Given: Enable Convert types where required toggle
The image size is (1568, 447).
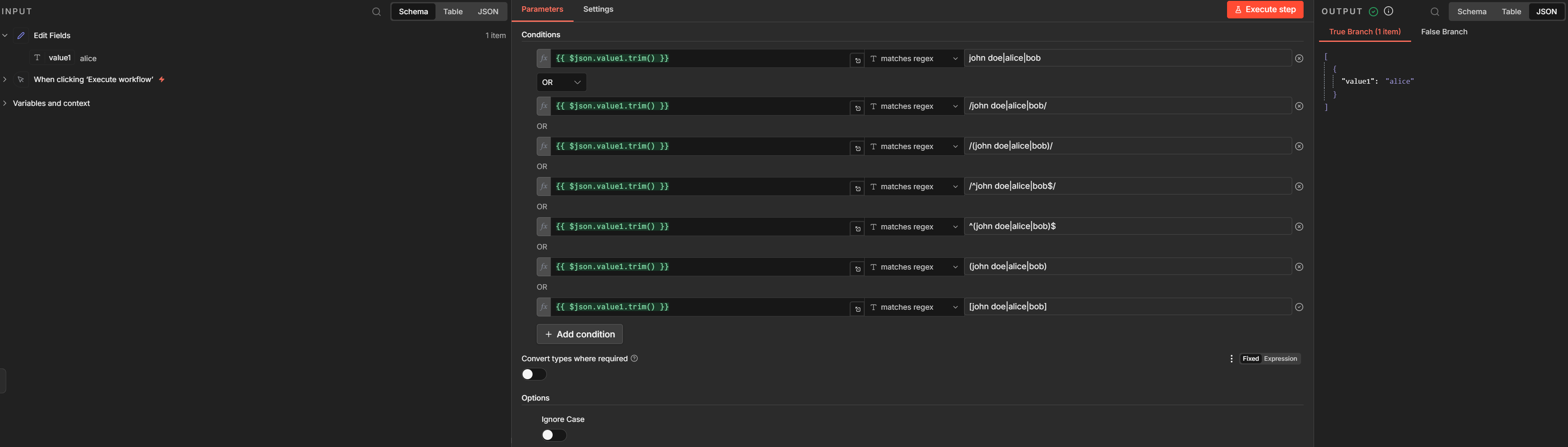Looking at the screenshot, I should click(534, 375).
